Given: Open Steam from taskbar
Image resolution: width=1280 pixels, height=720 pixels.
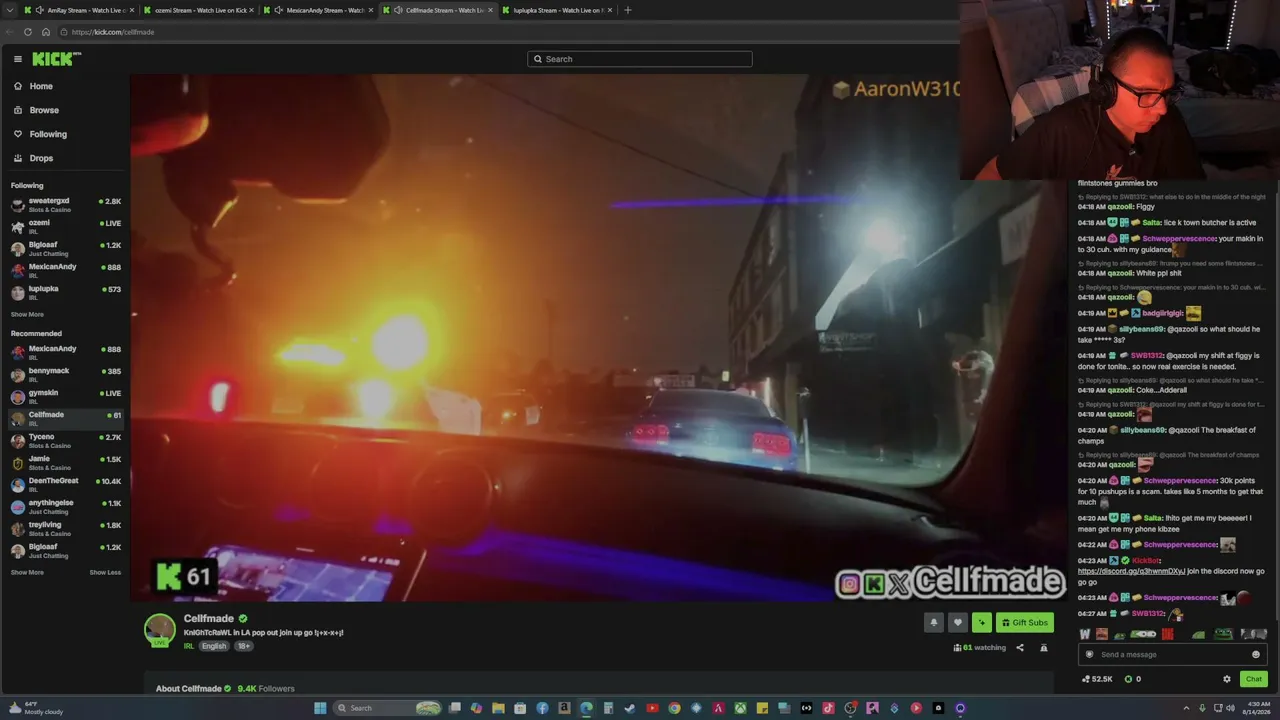Looking at the screenshot, I should [630, 708].
